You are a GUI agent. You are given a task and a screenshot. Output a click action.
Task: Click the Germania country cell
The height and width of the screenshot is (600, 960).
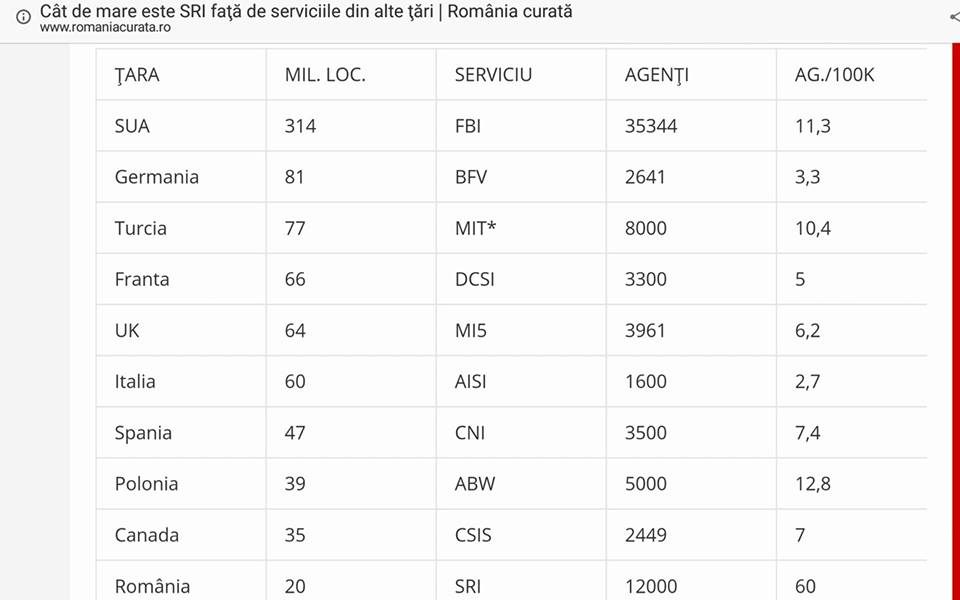tap(157, 177)
